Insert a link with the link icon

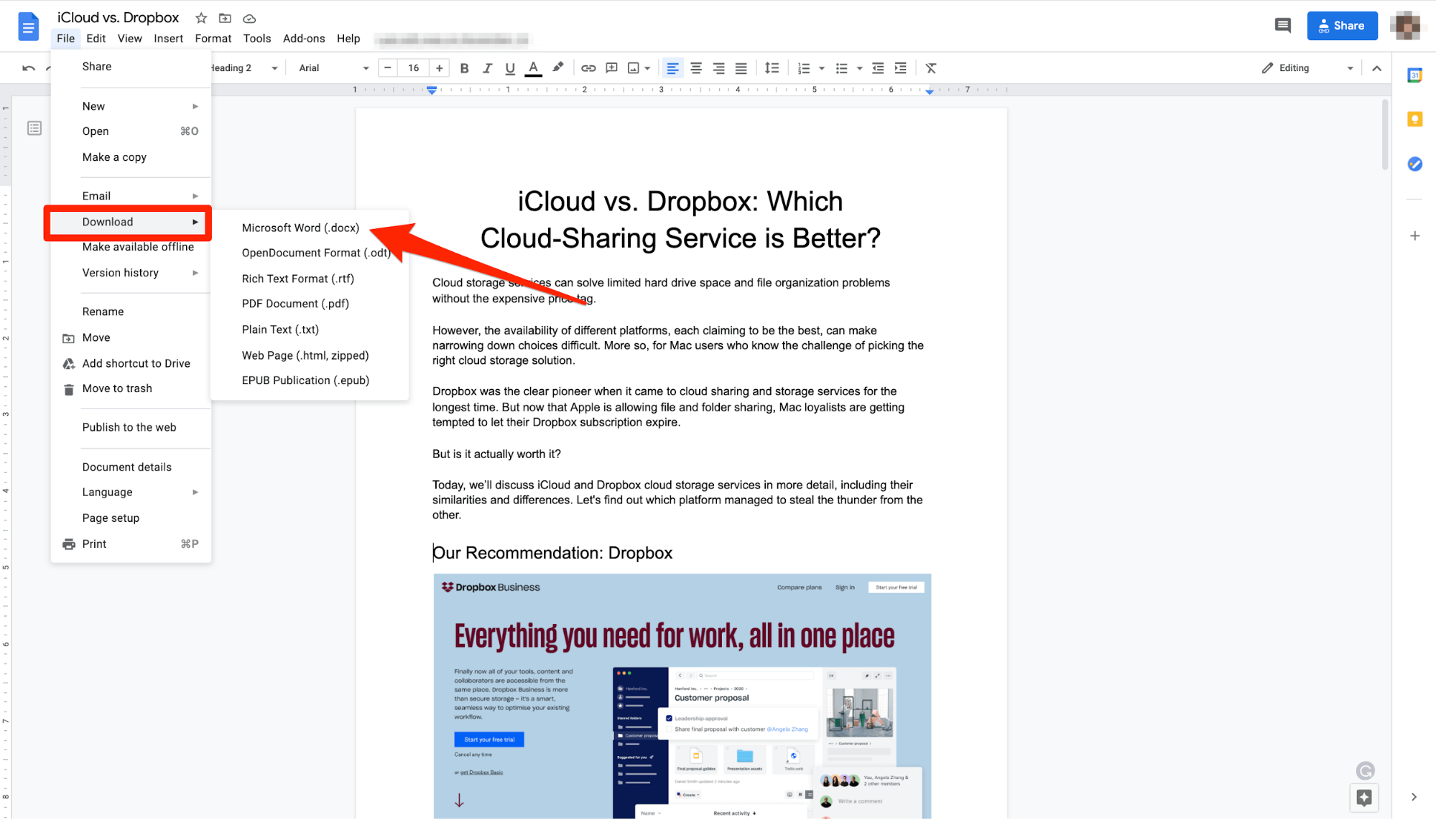588,67
